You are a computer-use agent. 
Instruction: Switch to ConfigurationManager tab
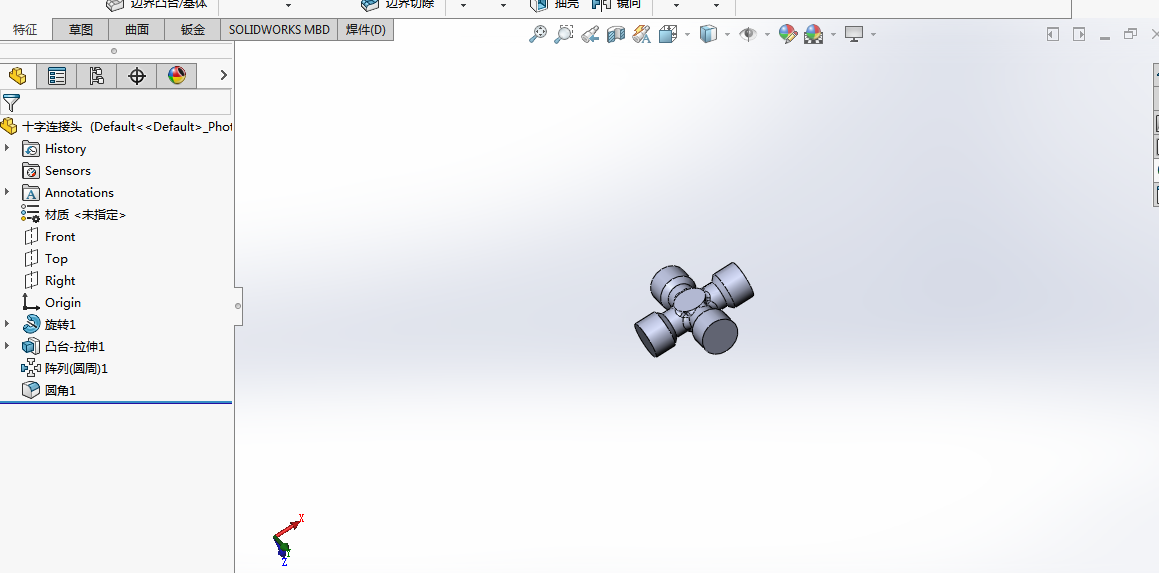(x=97, y=75)
